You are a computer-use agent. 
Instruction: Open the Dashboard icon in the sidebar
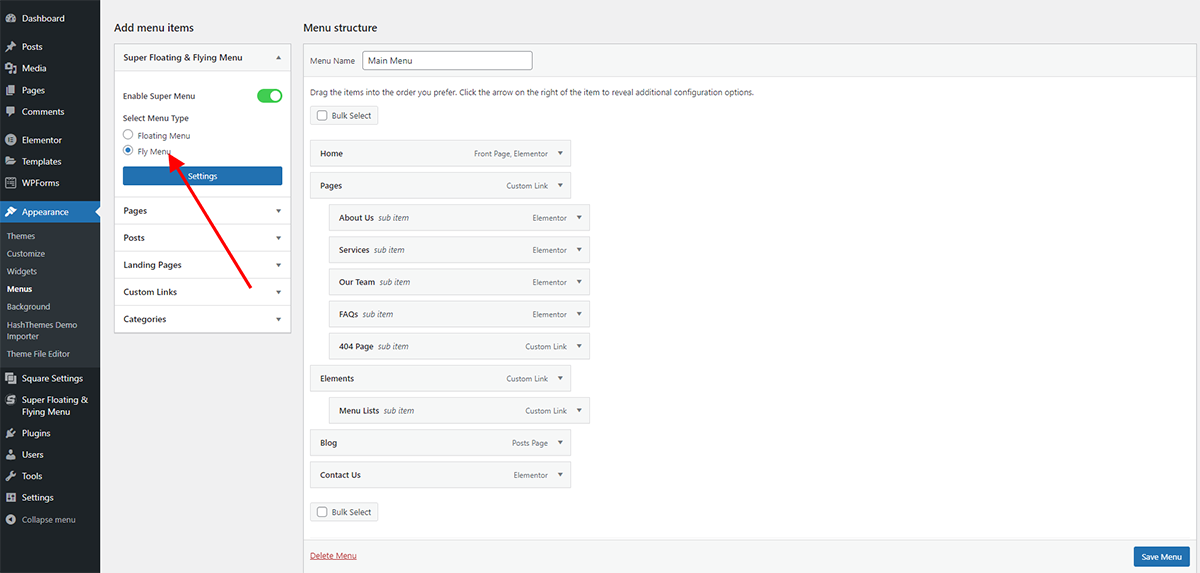(11, 18)
